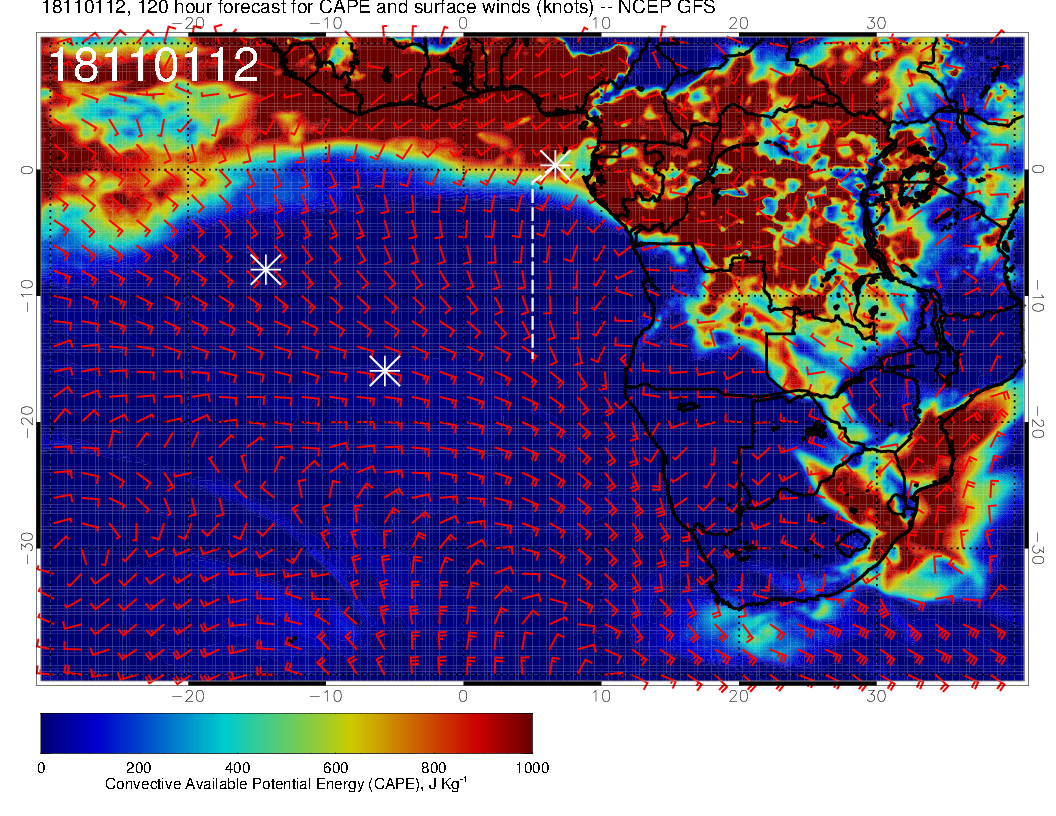1056x816 pixels.
Task: Click the 600 tick label under the colorbar
Action: pyautogui.click(x=335, y=767)
